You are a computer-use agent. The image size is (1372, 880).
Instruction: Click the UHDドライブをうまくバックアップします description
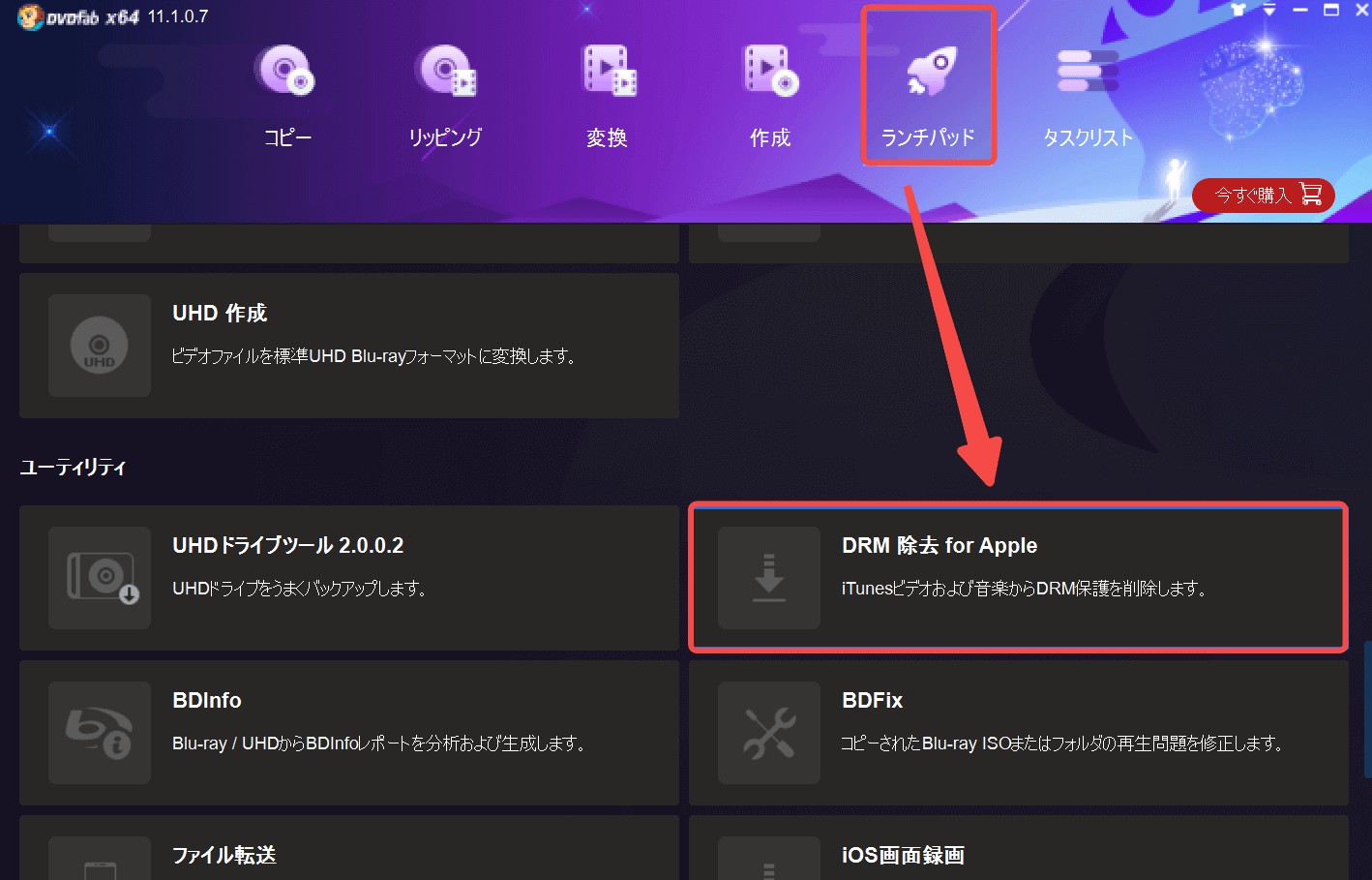[300, 589]
